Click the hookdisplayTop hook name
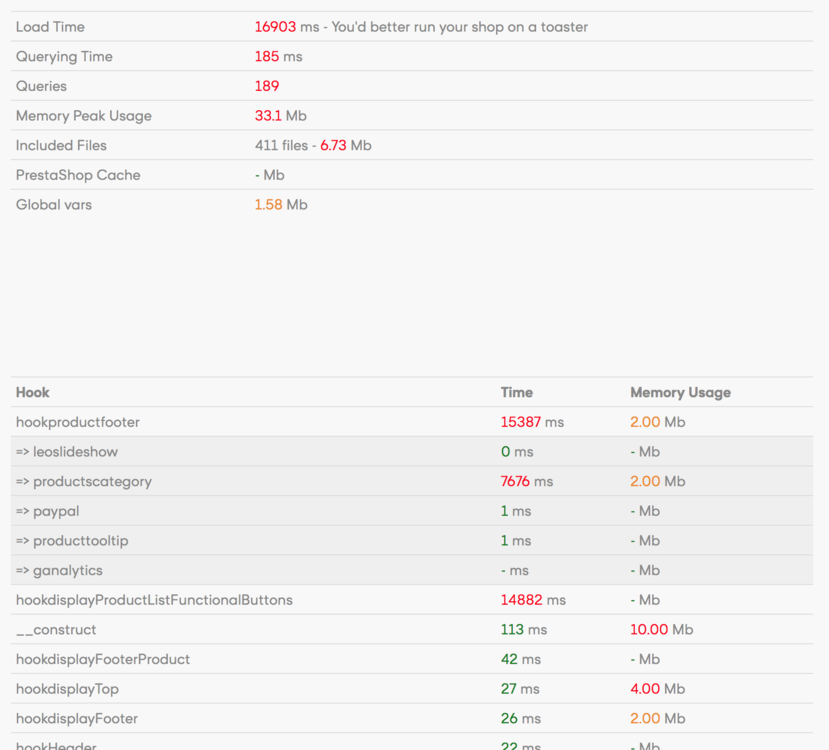Viewport: 829px width, 750px height. [x=67, y=689]
